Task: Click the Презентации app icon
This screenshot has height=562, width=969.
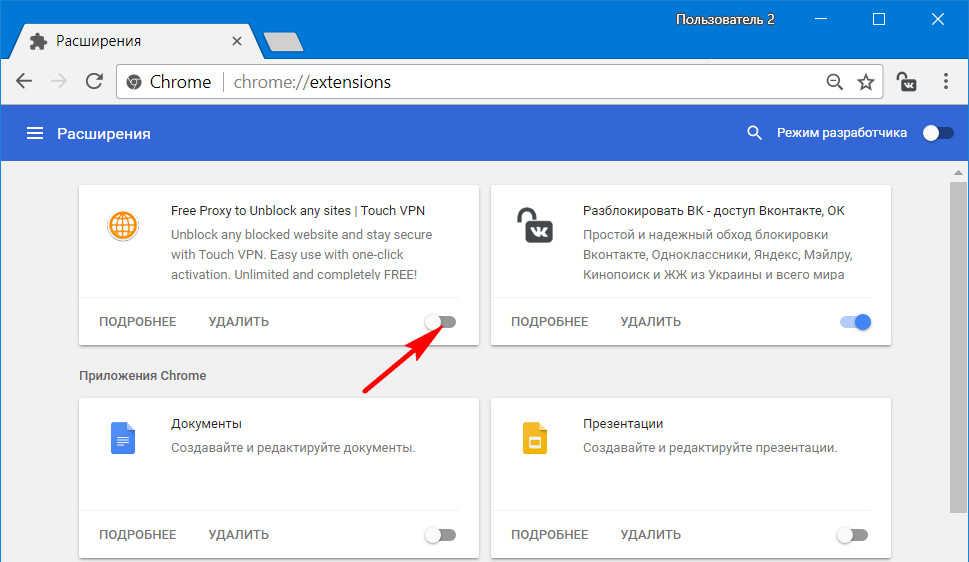Action: pyautogui.click(x=535, y=438)
